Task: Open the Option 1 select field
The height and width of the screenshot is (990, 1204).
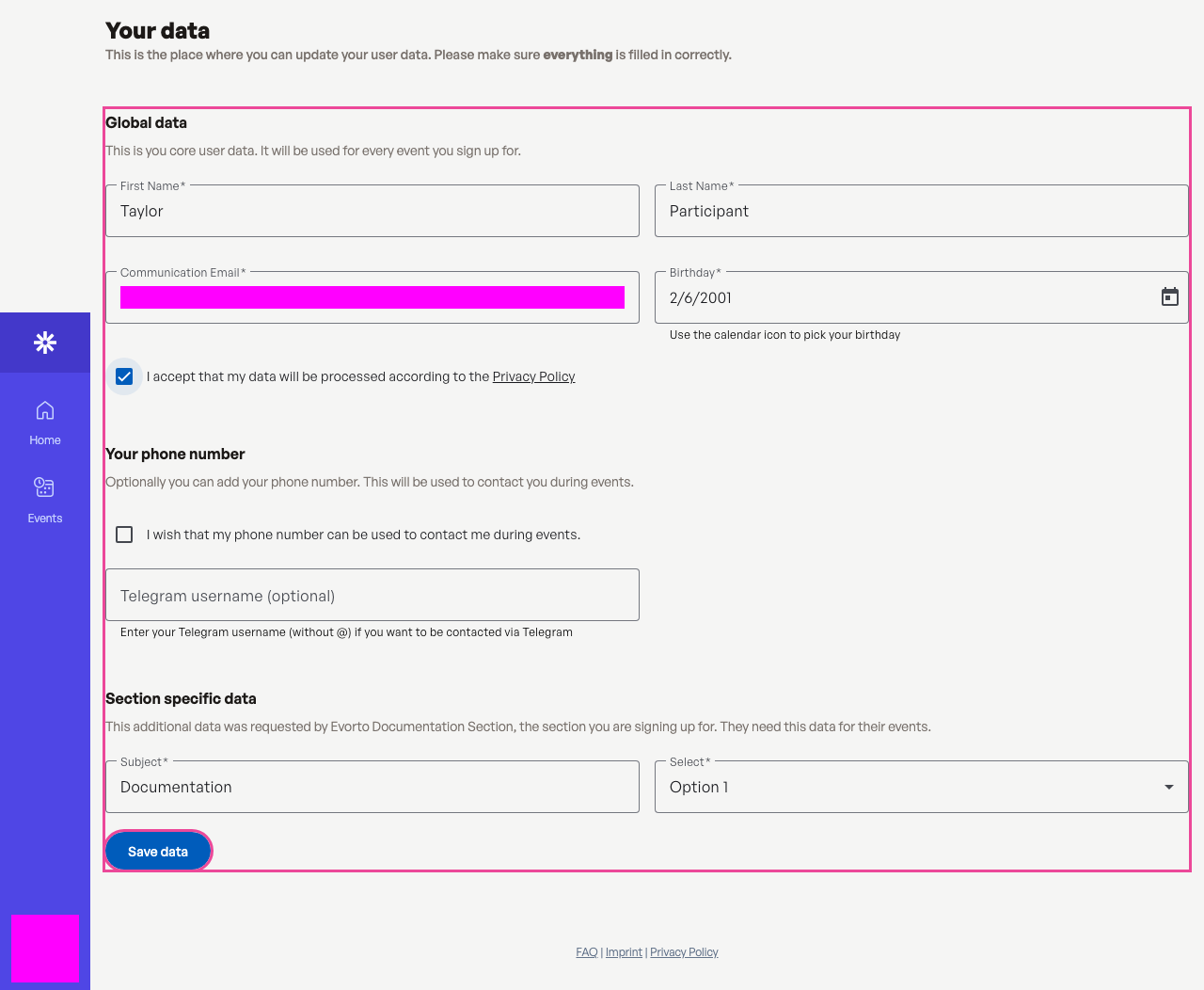Action: click(x=922, y=787)
